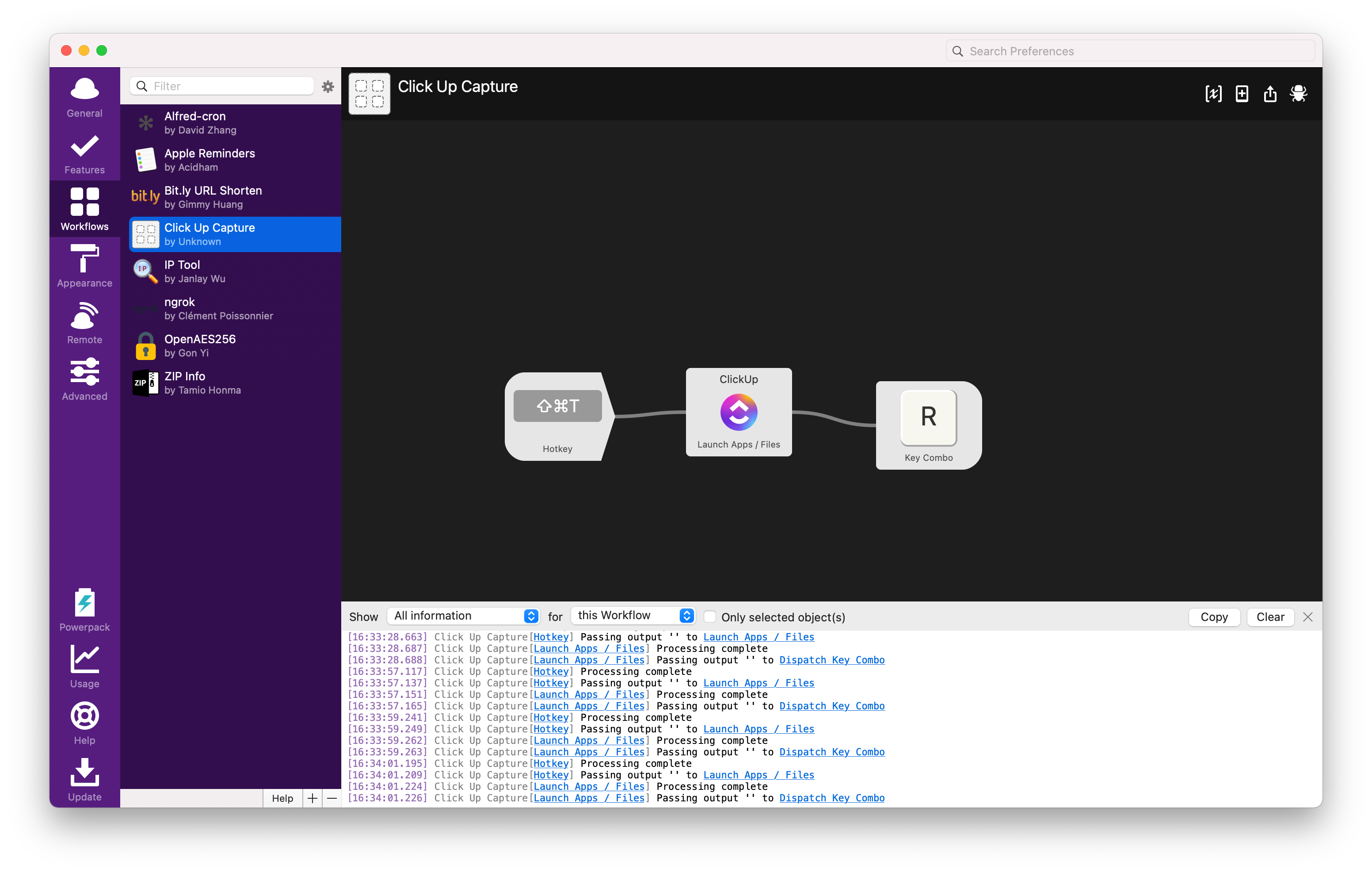Viewport: 1372px width, 873px height.
Task: Click Launch Apps / Files link at 16:33:57.151
Action: [589, 694]
